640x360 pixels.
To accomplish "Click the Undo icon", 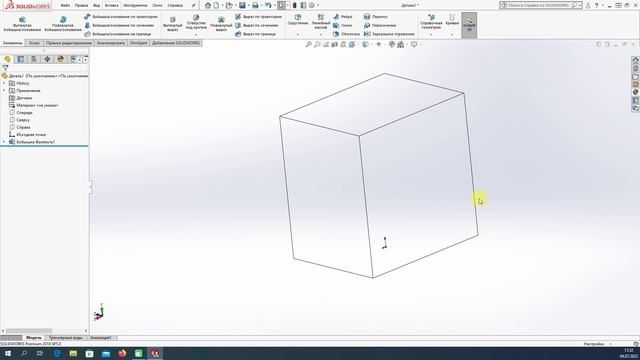I will tap(268, 5).
